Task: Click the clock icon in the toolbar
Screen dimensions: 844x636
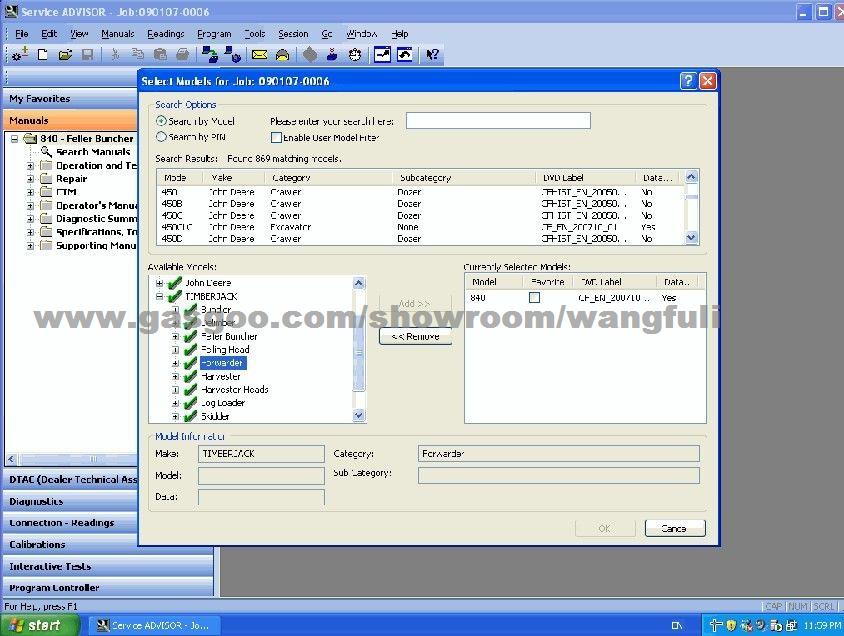Action: click(354, 55)
